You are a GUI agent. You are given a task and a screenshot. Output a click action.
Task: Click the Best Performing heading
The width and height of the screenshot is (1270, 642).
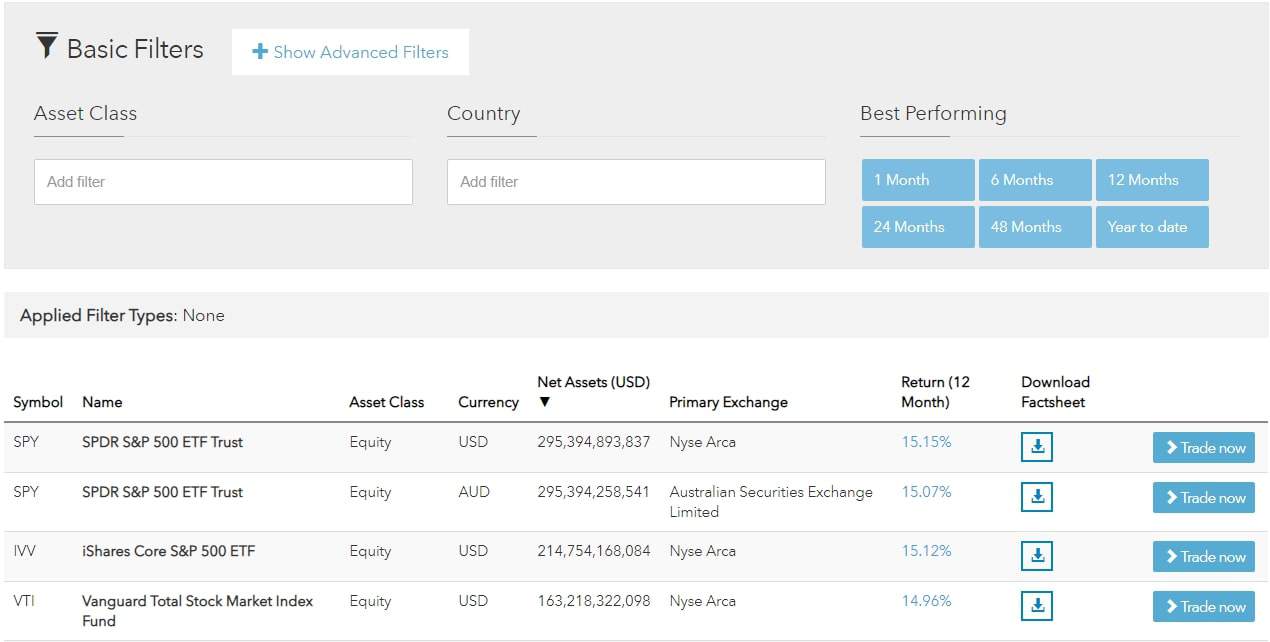(x=933, y=114)
